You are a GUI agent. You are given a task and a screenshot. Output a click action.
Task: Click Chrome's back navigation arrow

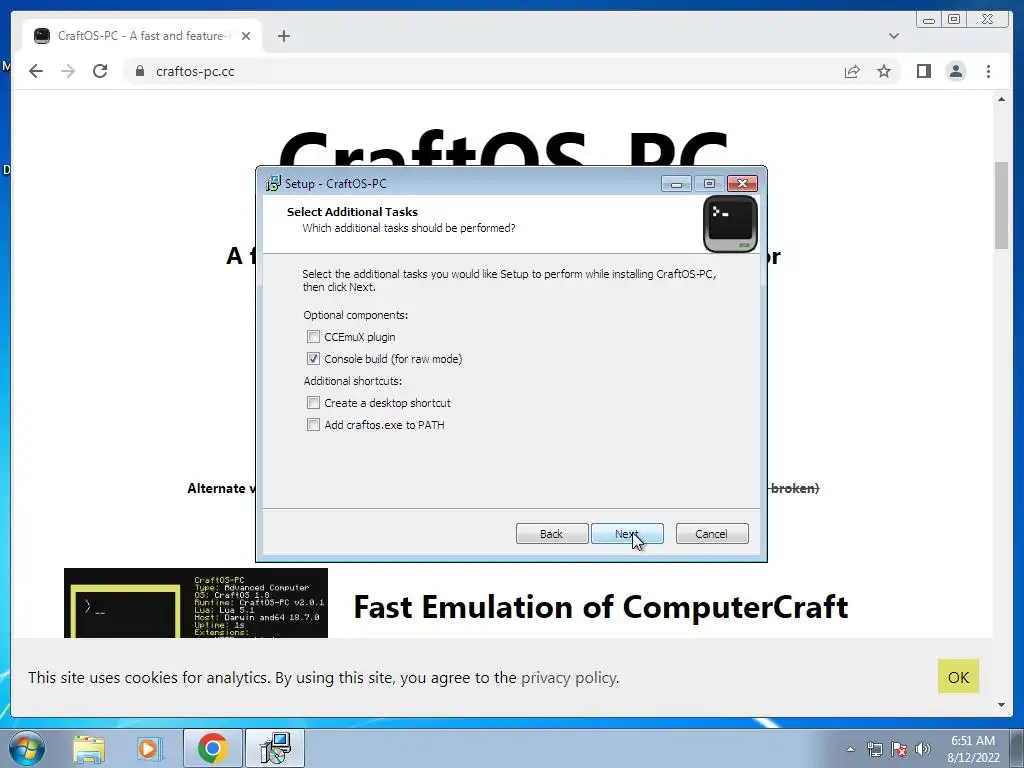pos(36,71)
